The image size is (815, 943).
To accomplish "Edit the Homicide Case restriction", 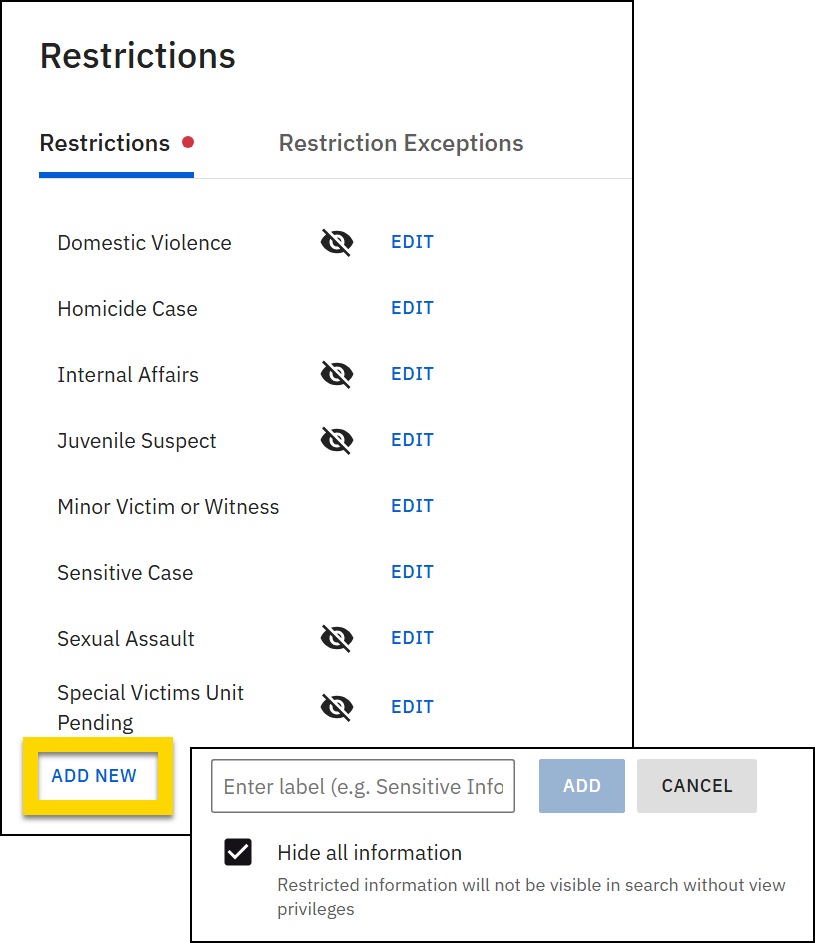I will (x=412, y=308).
